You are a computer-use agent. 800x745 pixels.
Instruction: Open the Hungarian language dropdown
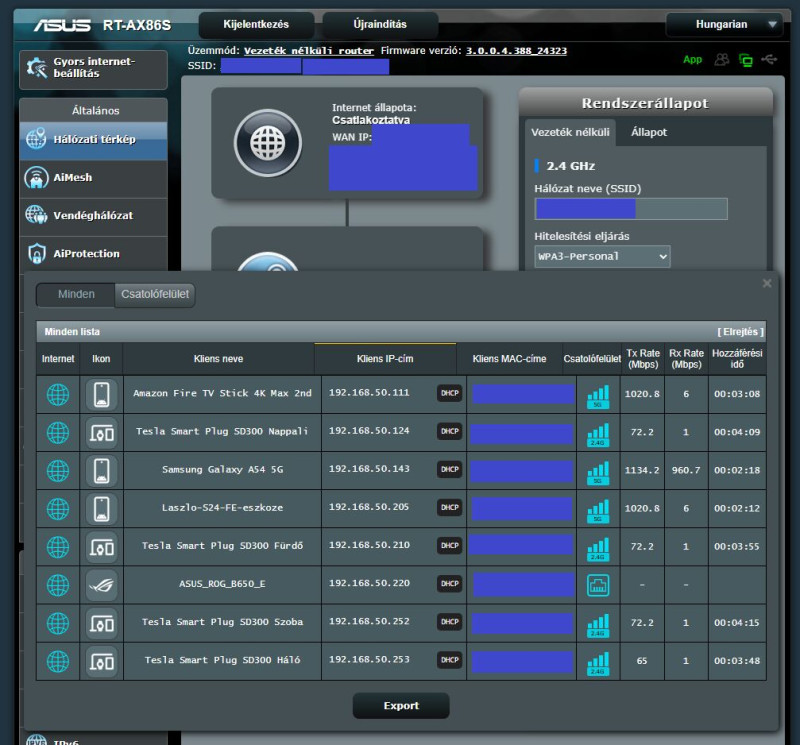pyautogui.click(x=724, y=24)
